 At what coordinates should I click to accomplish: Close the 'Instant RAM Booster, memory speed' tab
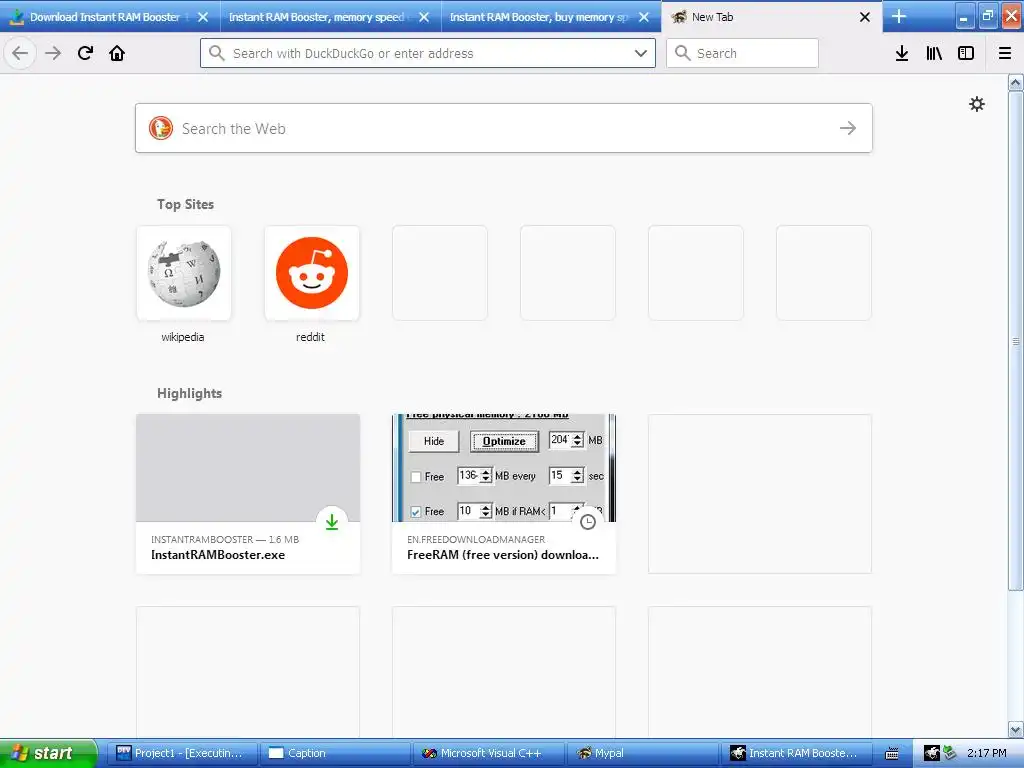[x=424, y=17]
